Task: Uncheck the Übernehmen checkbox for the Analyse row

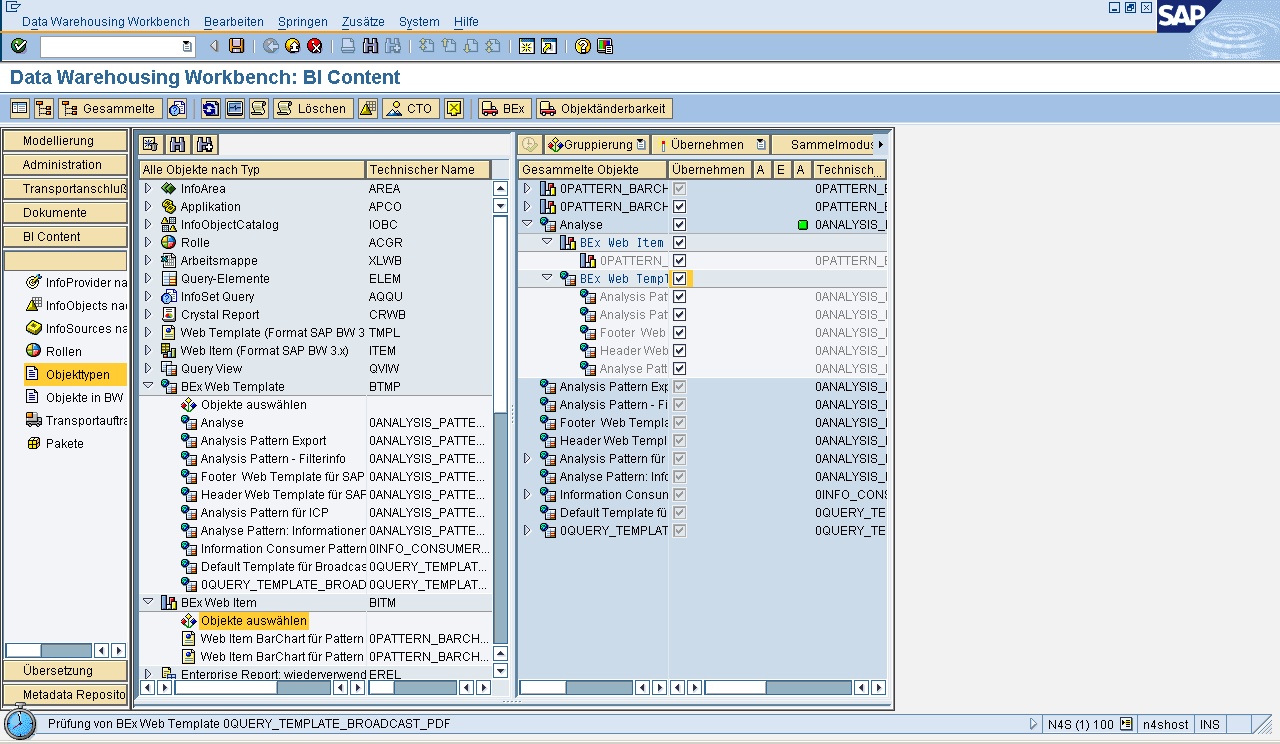Action: tap(680, 225)
